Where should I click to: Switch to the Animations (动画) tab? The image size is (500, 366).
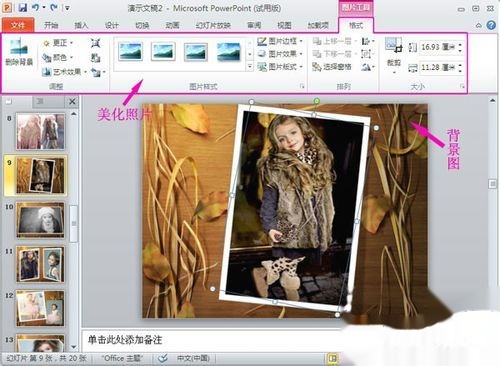[x=172, y=25]
